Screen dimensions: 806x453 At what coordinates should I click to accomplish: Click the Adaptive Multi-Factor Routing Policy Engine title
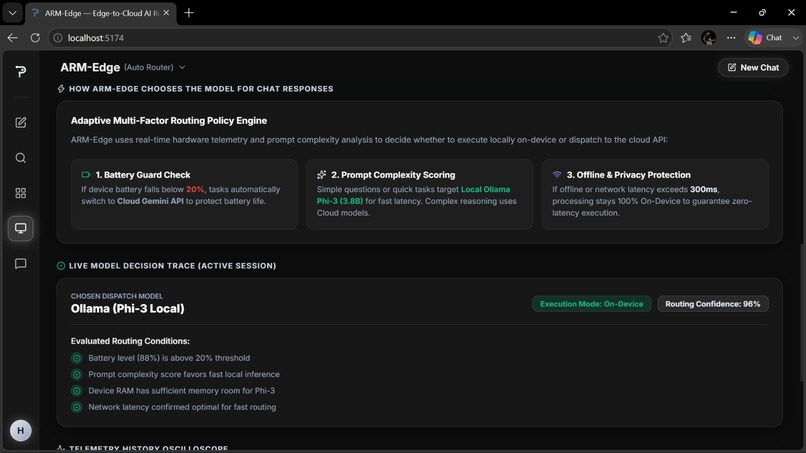click(x=169, y=121)
